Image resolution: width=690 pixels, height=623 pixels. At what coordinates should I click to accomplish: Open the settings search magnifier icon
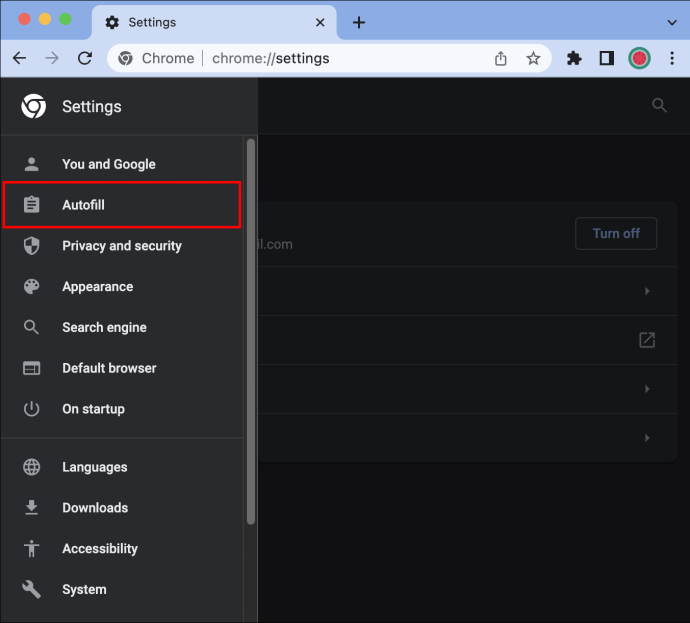(659, 106)
